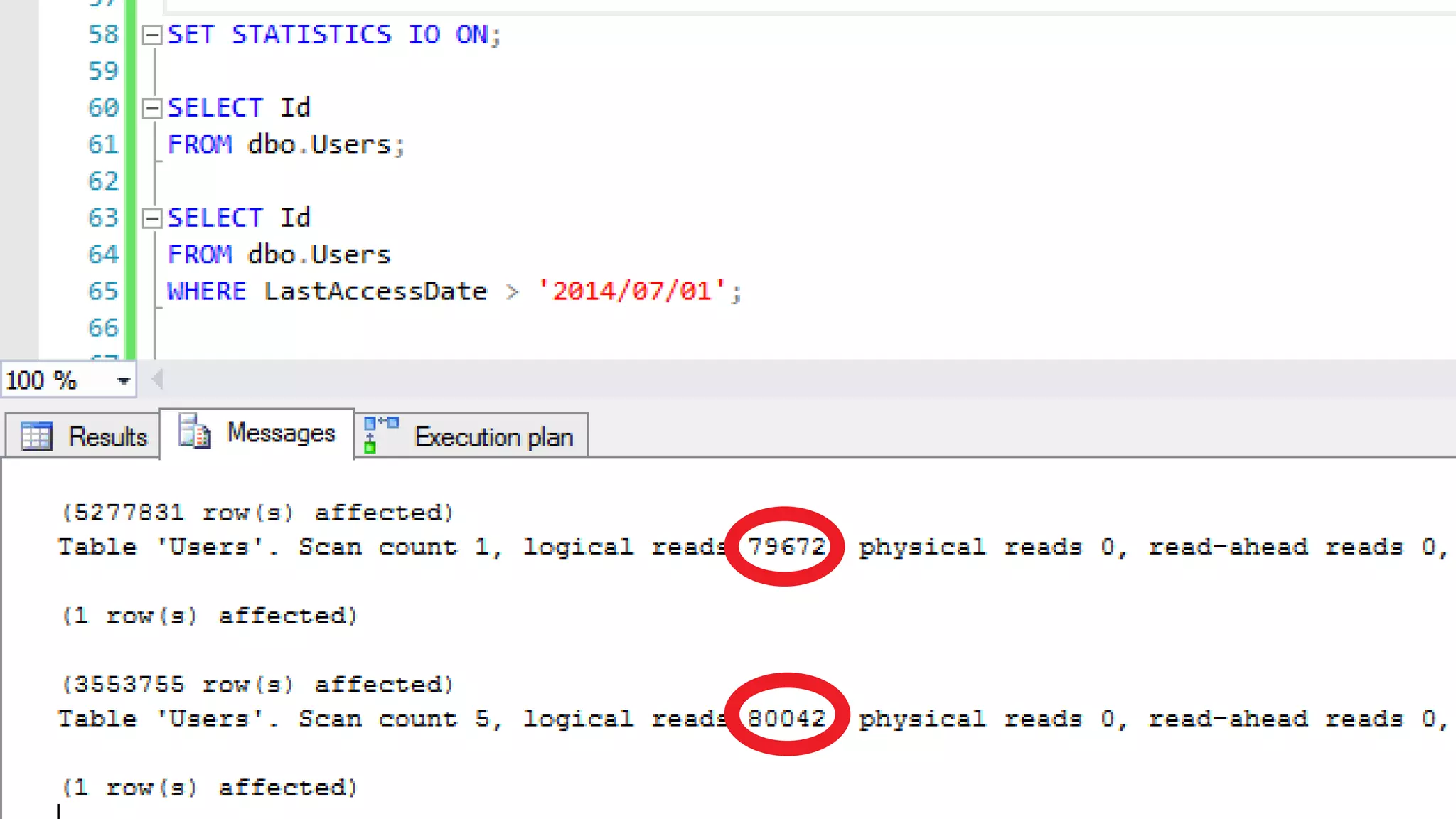Click the circled 79672 logical reads value
The width and height of the screenshot is (1456, 819).
[786, 547]
